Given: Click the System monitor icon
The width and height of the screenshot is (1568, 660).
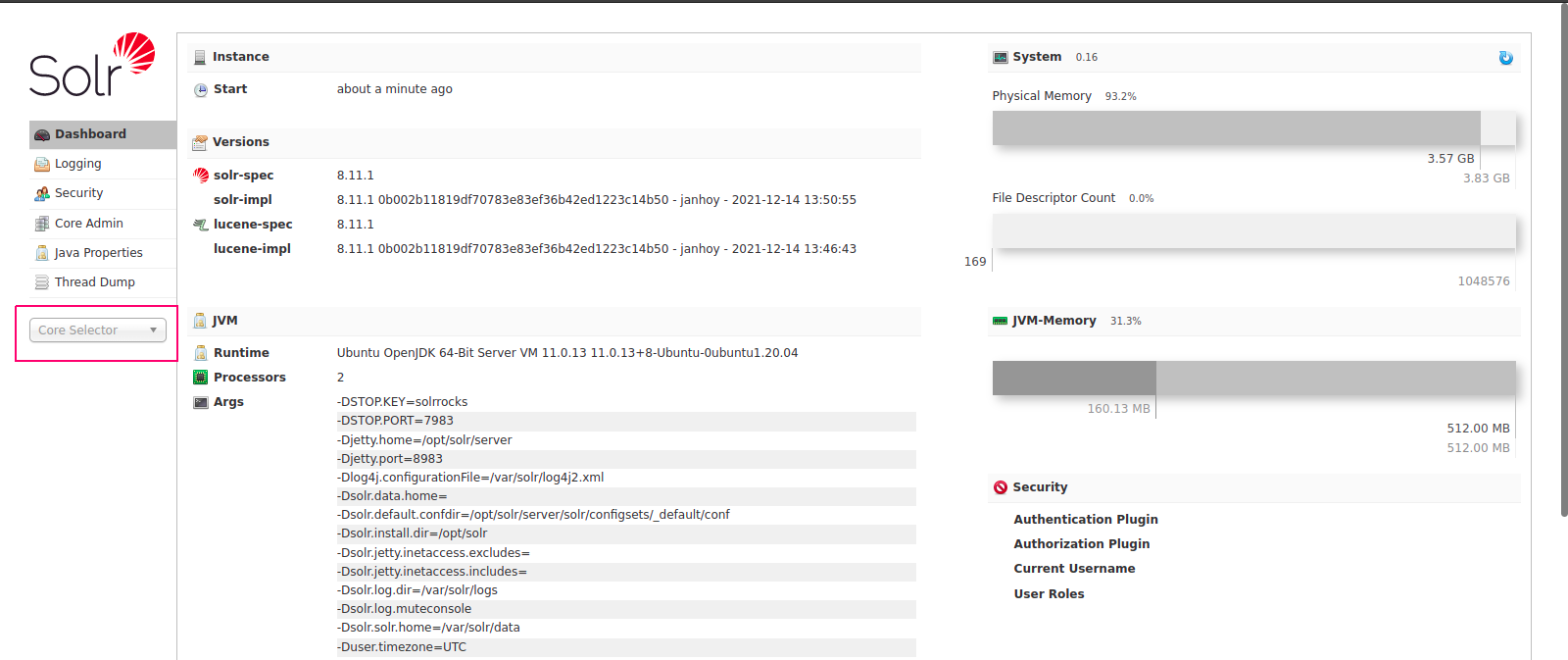Looking at the screenshot, I should click(1001, 58).
